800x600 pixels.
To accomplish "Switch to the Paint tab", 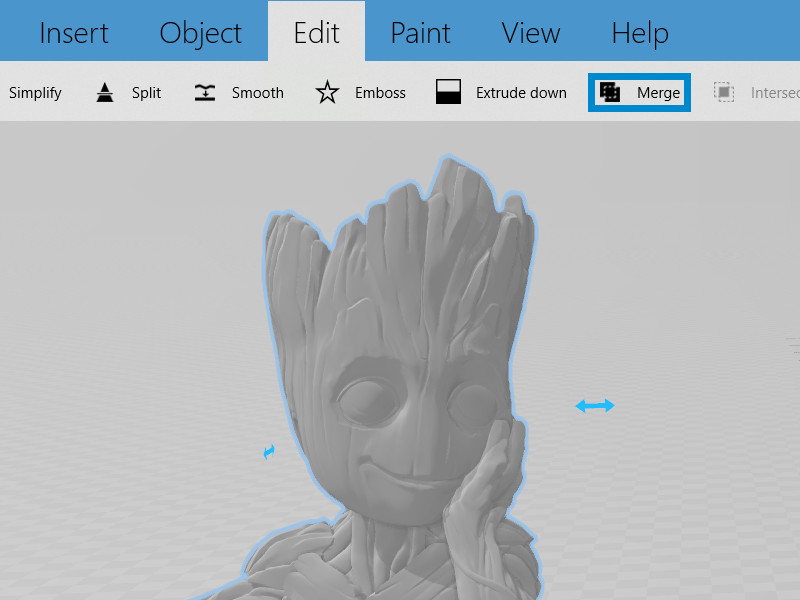I will tap(420, 33).
